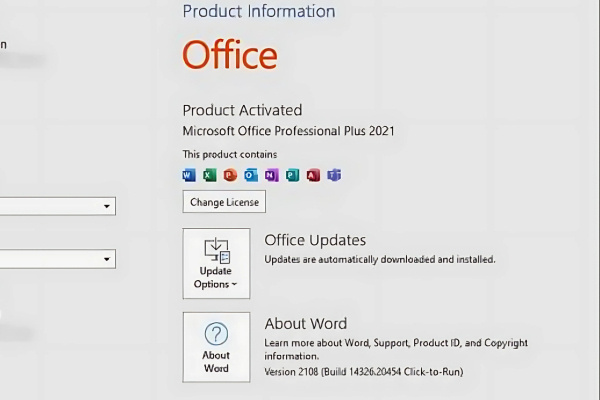The width and height of the screenshot is (600, 400).
Task: Click Microsoft Office Professional Plus 2021 text
Action: (288, 131)
